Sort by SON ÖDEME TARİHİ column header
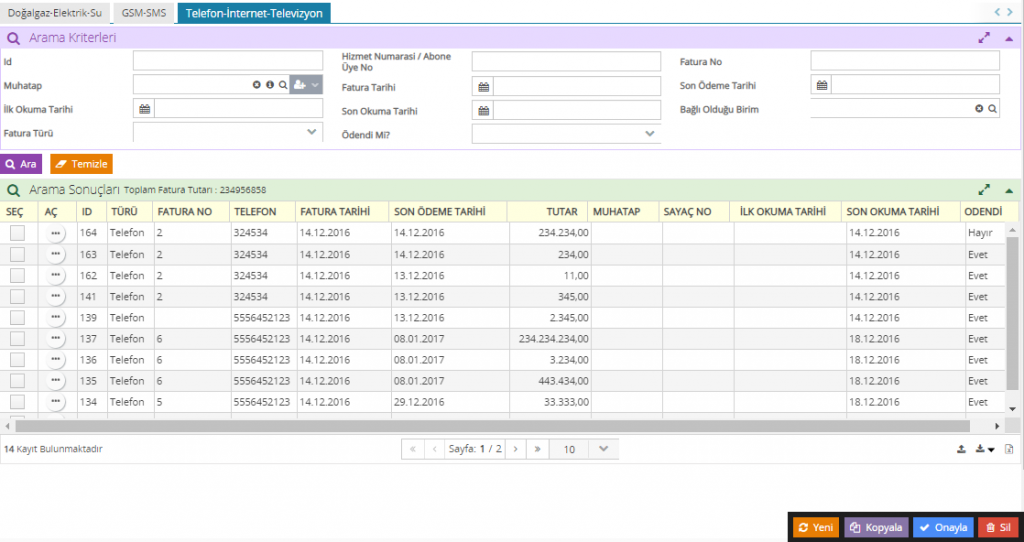Viewport: 1024px width, 542px height. point(440,212)
